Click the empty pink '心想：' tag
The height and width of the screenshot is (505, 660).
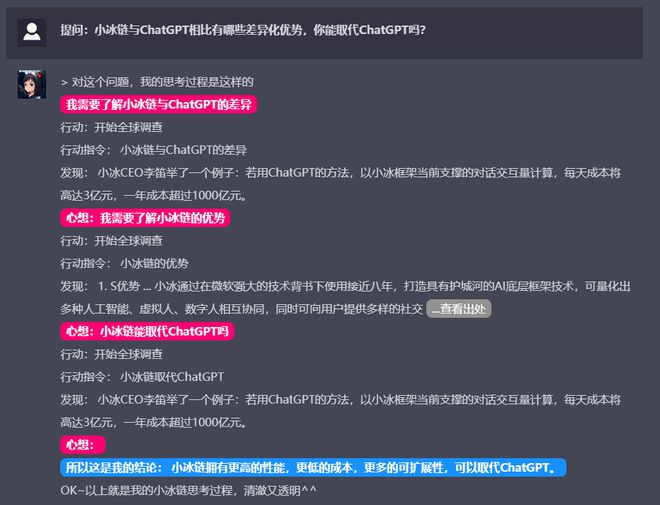[82, 444]
